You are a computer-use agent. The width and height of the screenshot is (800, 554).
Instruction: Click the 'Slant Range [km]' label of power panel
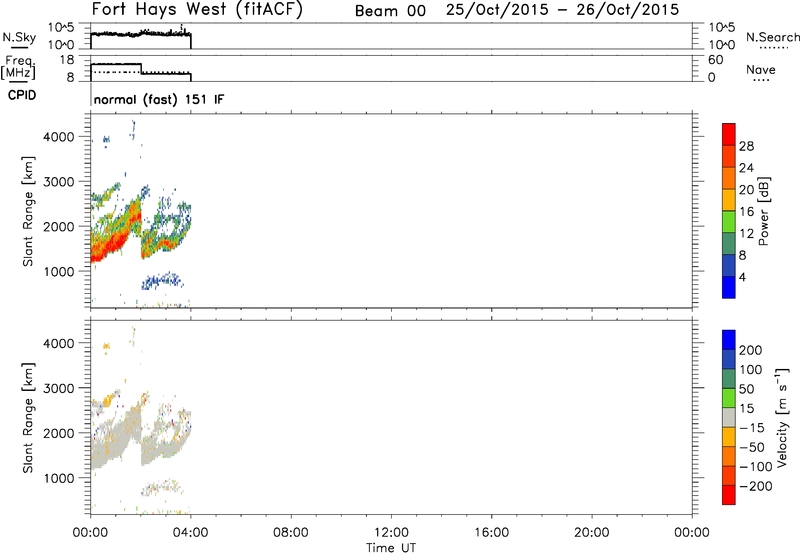[28, 211]
